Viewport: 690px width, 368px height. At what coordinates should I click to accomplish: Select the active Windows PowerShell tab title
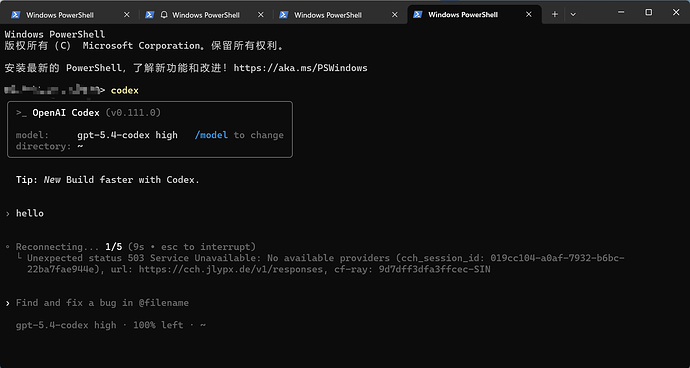click(x=463, y=15)
